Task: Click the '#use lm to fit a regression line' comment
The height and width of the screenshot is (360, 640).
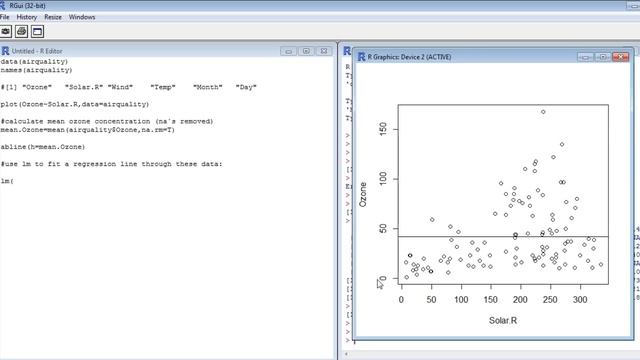Action: click(111, 164)
